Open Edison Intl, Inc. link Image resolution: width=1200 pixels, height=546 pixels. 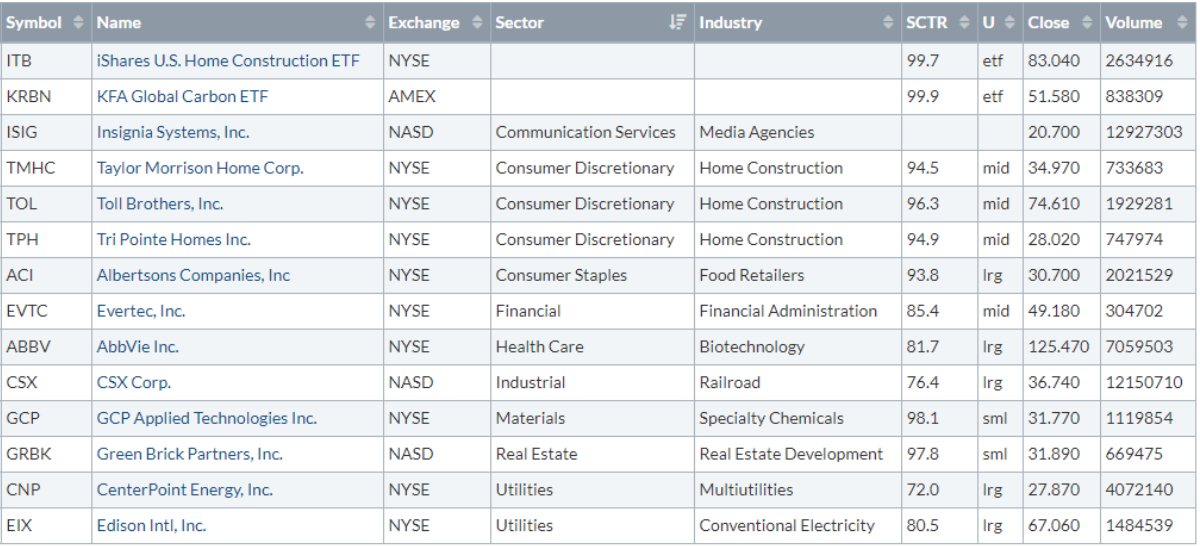coord(151,526)
